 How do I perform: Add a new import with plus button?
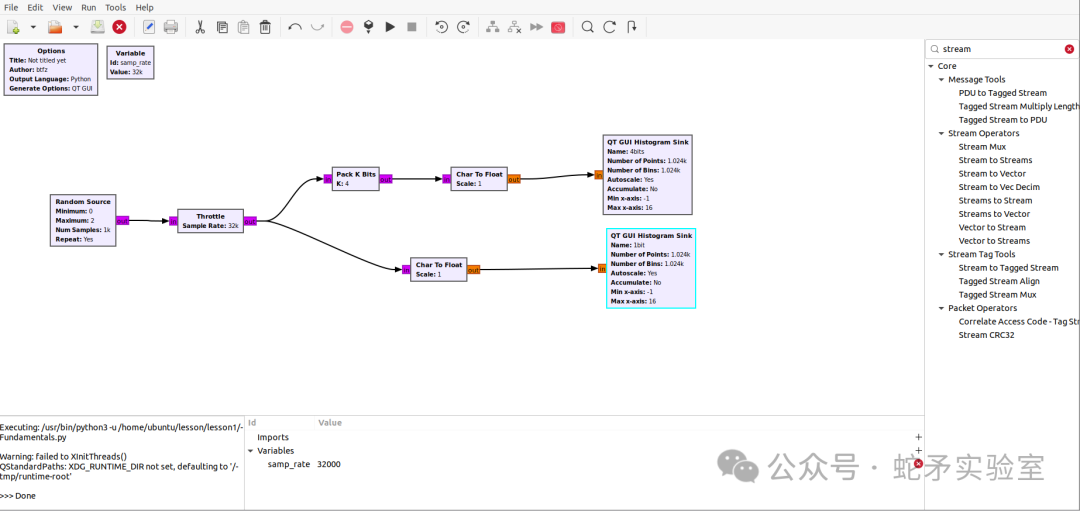pyautogui.click(x=918, y=437)
